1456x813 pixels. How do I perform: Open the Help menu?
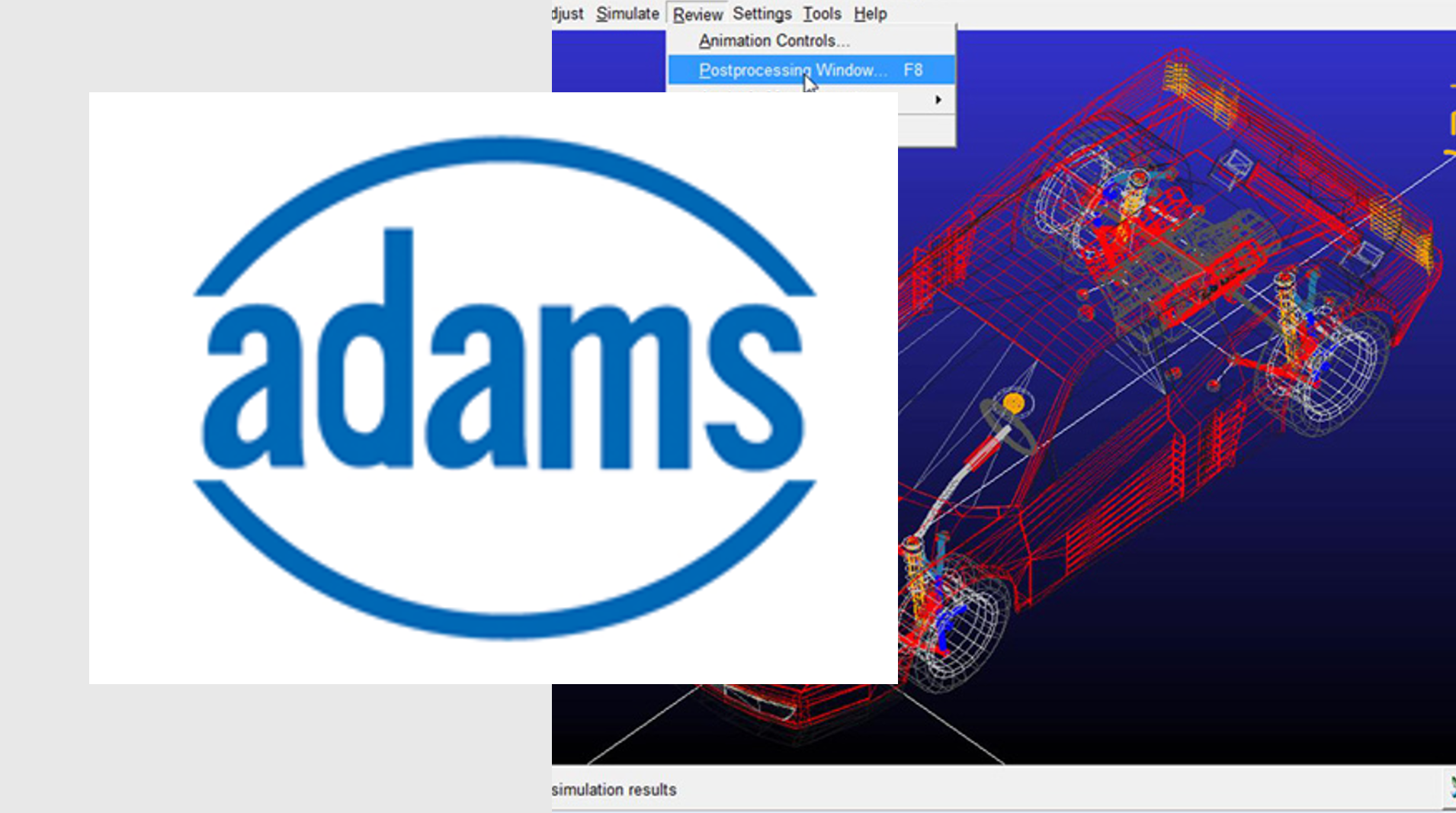(x=870, y=14)
